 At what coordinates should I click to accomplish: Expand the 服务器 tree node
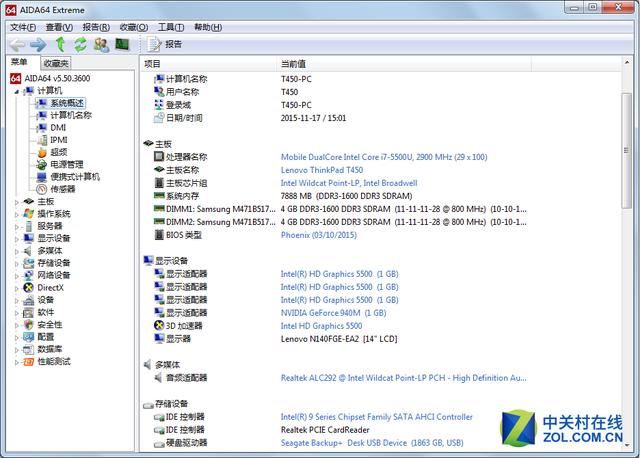pos(17,227)
